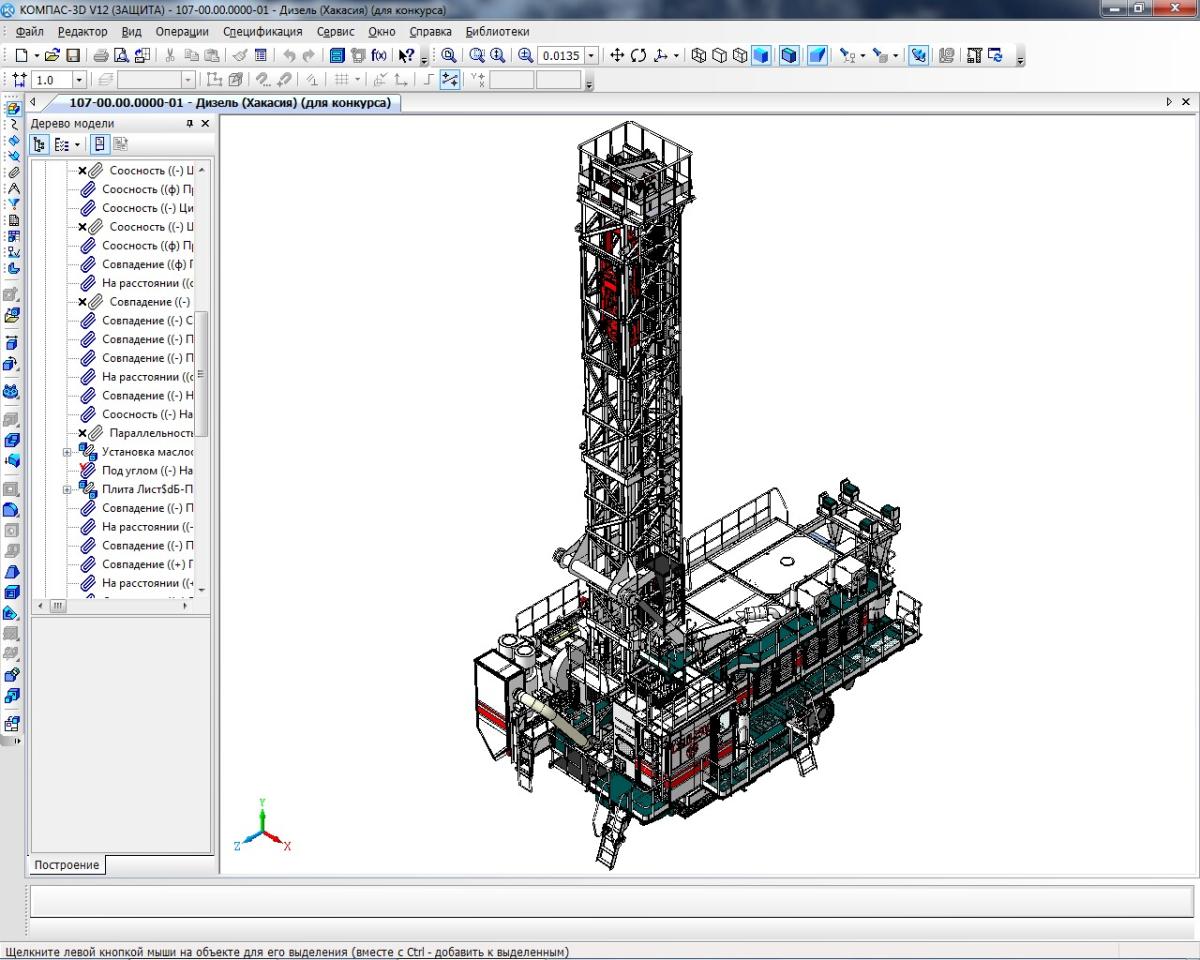1200x960 pixels.
Task: Click the Rotate view icon
Action: [x=638, y=56]
